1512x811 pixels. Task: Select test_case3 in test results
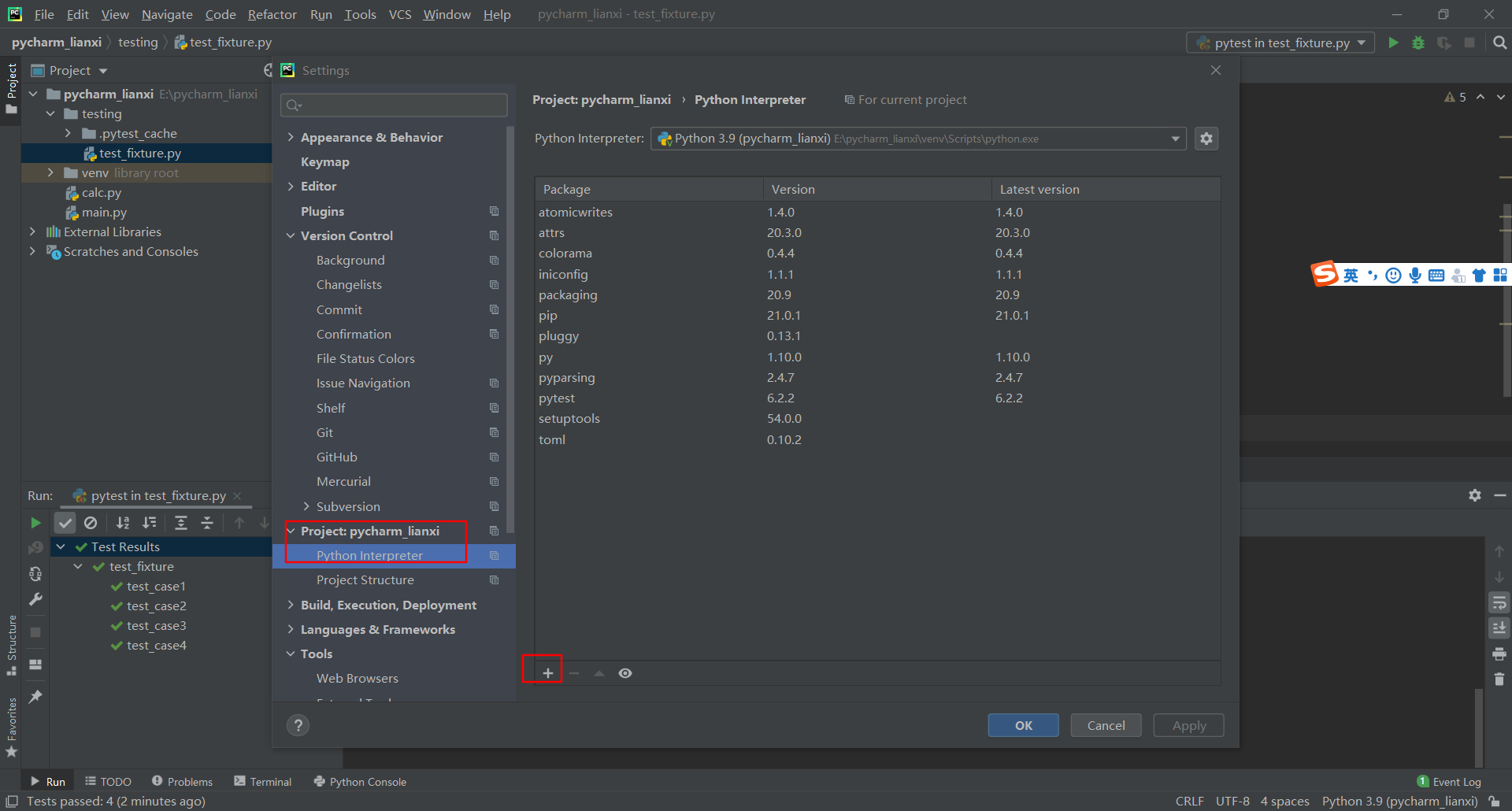pyautogui.click(x=157, y=626)
